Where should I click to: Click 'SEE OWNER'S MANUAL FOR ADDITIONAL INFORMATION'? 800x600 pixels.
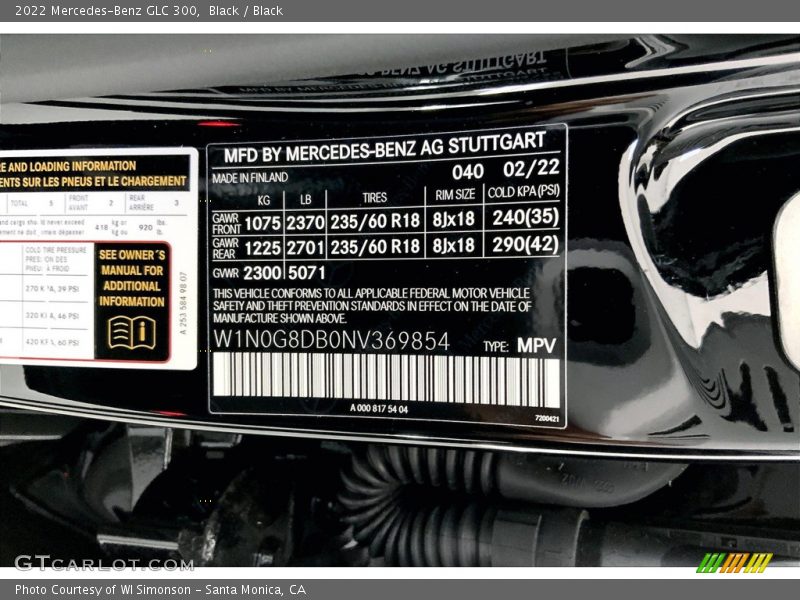tap(132, 278)
